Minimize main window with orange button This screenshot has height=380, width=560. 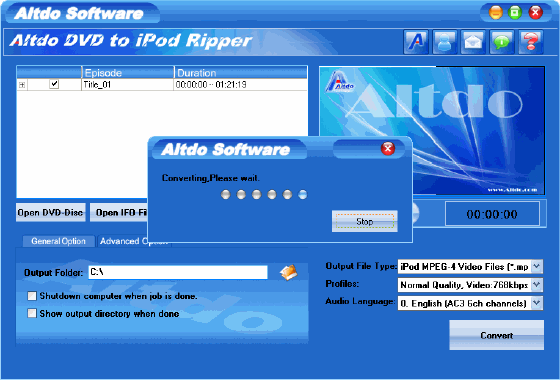[496, 13]
